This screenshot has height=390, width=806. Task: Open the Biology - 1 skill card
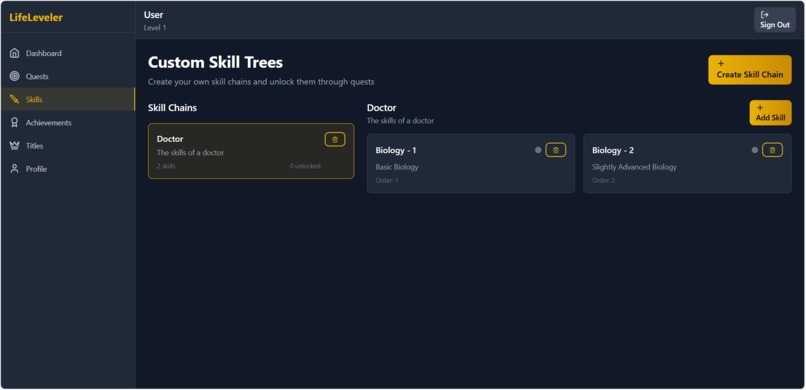click(471, 163)
